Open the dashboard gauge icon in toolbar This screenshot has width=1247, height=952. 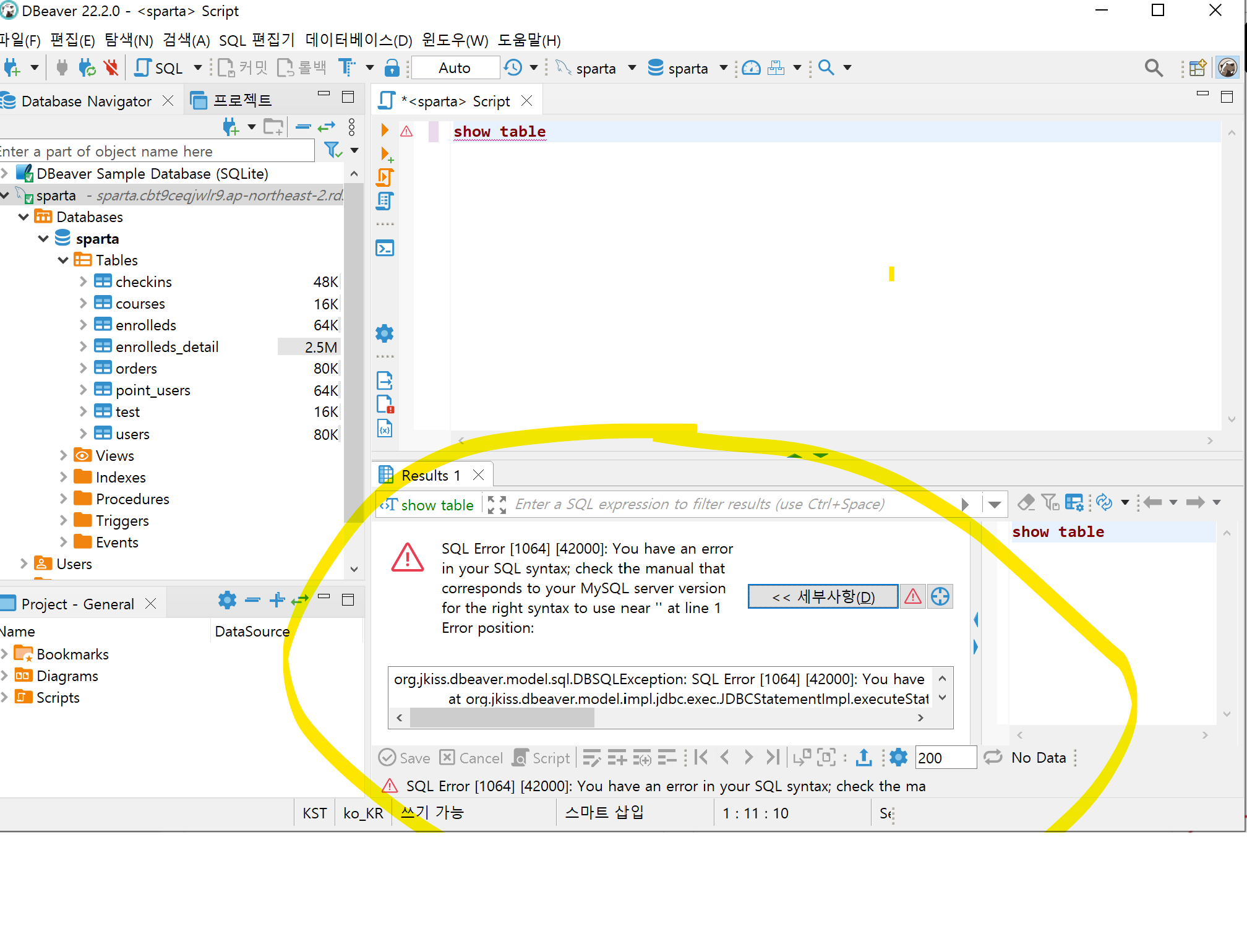751,67
